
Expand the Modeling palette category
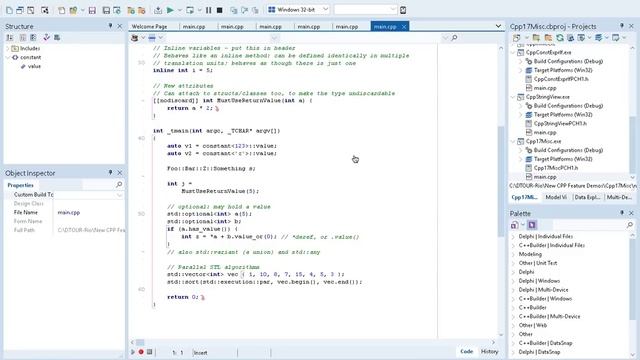(513, 254)
